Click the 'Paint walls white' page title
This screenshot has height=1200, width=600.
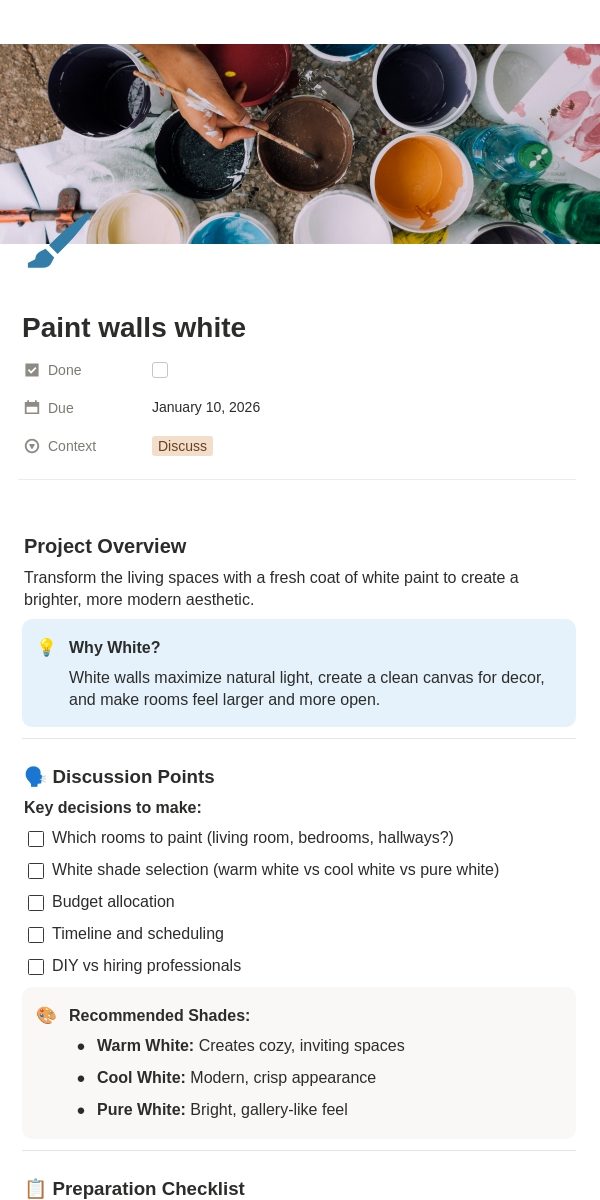pyautogui.click(x=134, y=328)
